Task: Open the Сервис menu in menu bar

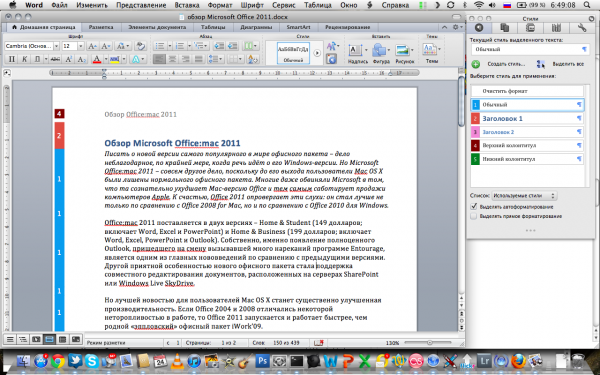Action: coord(284,5)
